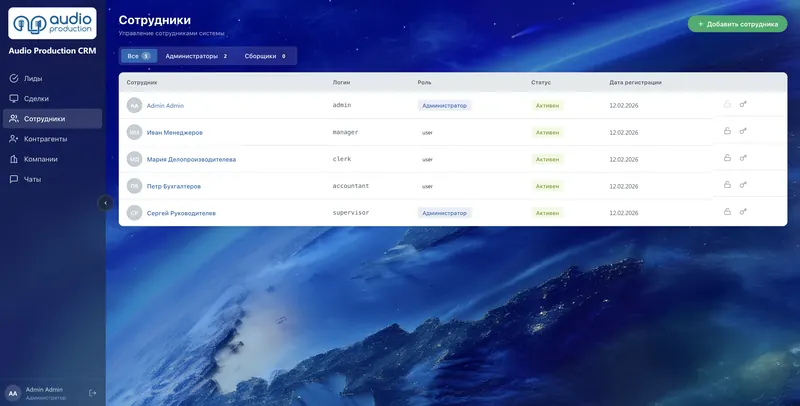Click lock icon for Сергей Руководителев row
The height and width of the screenshot is (406, 800).
(727, 212)
